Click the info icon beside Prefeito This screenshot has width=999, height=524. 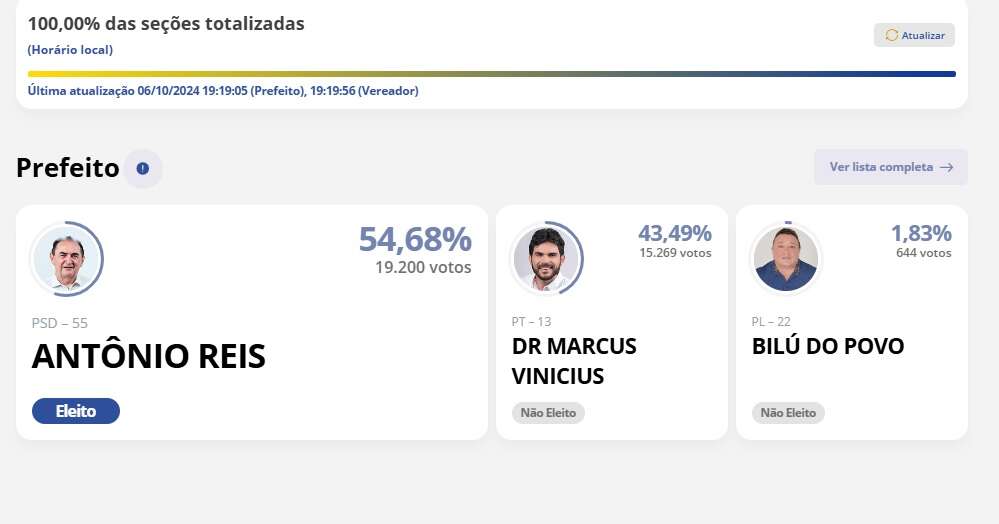pyautogui.click(x=143, y=168)
